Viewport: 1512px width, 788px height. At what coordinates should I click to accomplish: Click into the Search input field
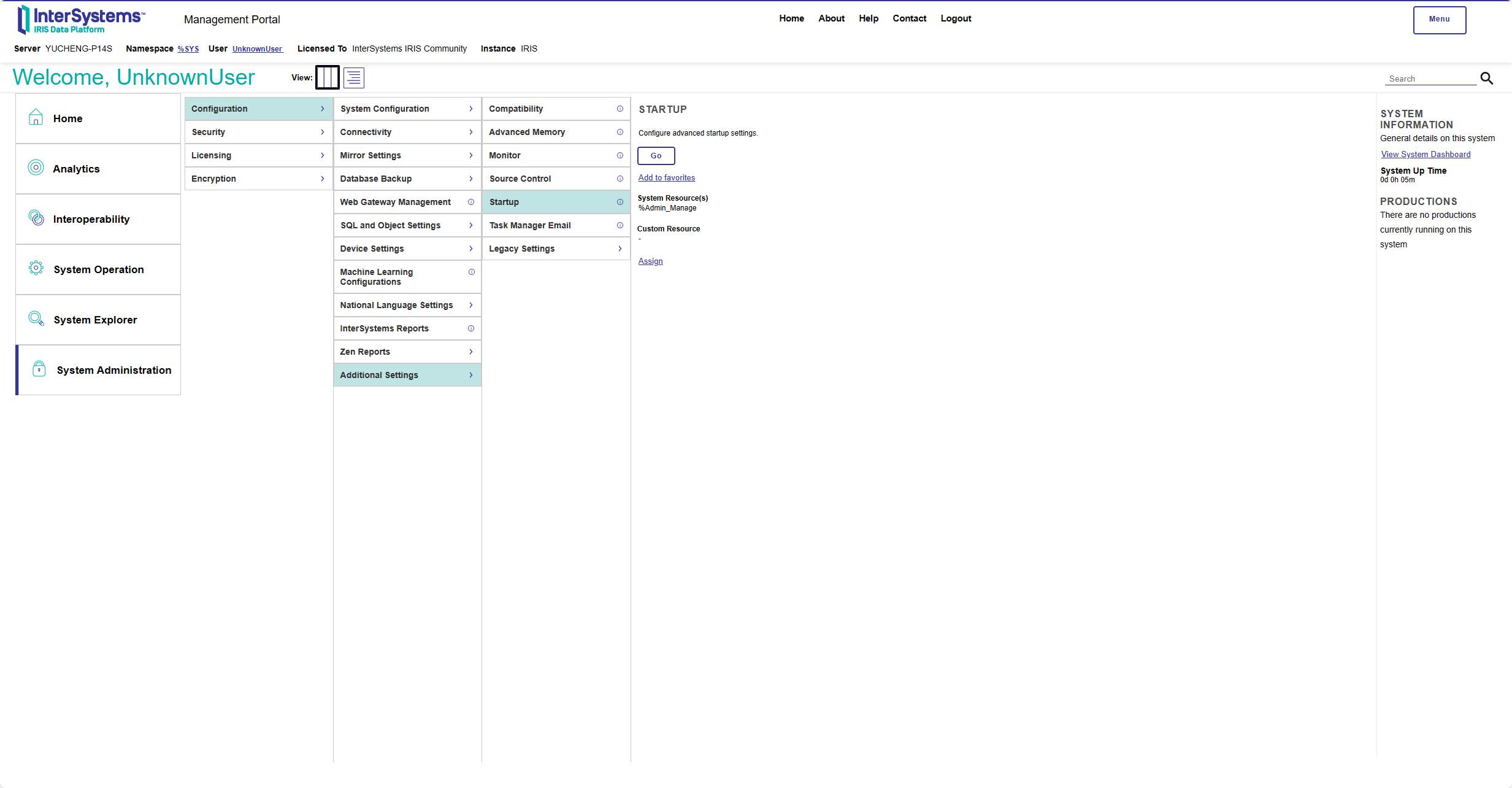(1429, 79)
